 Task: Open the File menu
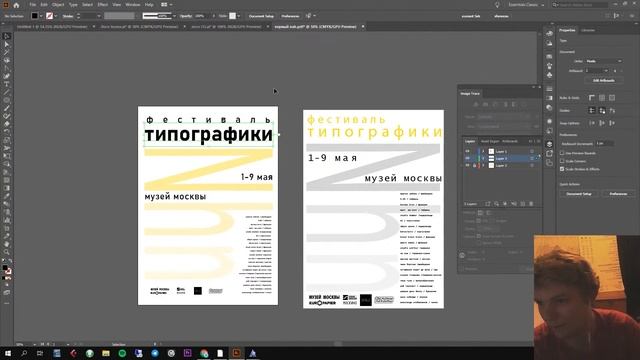point(32,5)
